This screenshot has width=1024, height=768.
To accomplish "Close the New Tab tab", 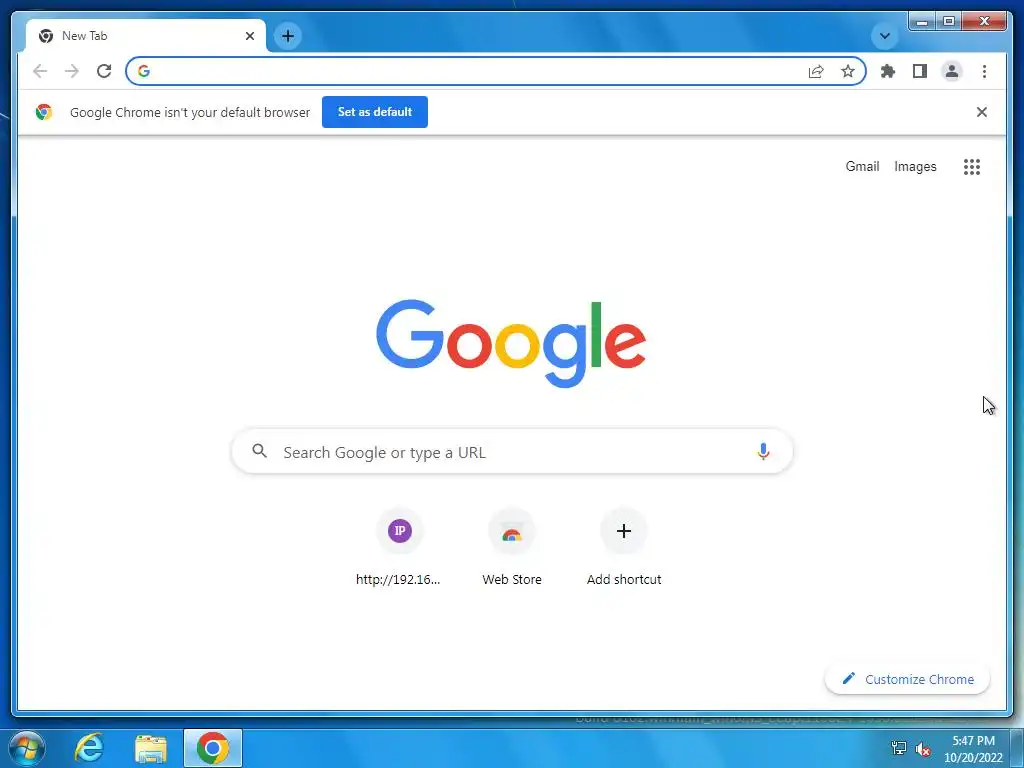I will tap(249, 36).
